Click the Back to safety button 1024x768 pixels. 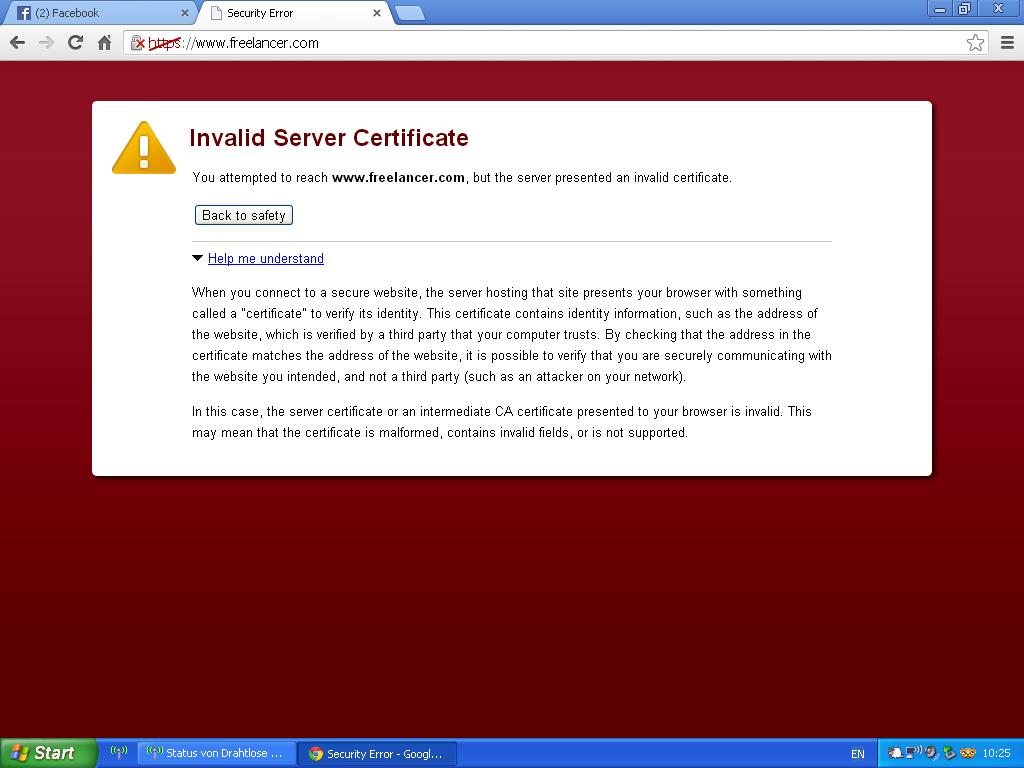(x=244, y=215)
